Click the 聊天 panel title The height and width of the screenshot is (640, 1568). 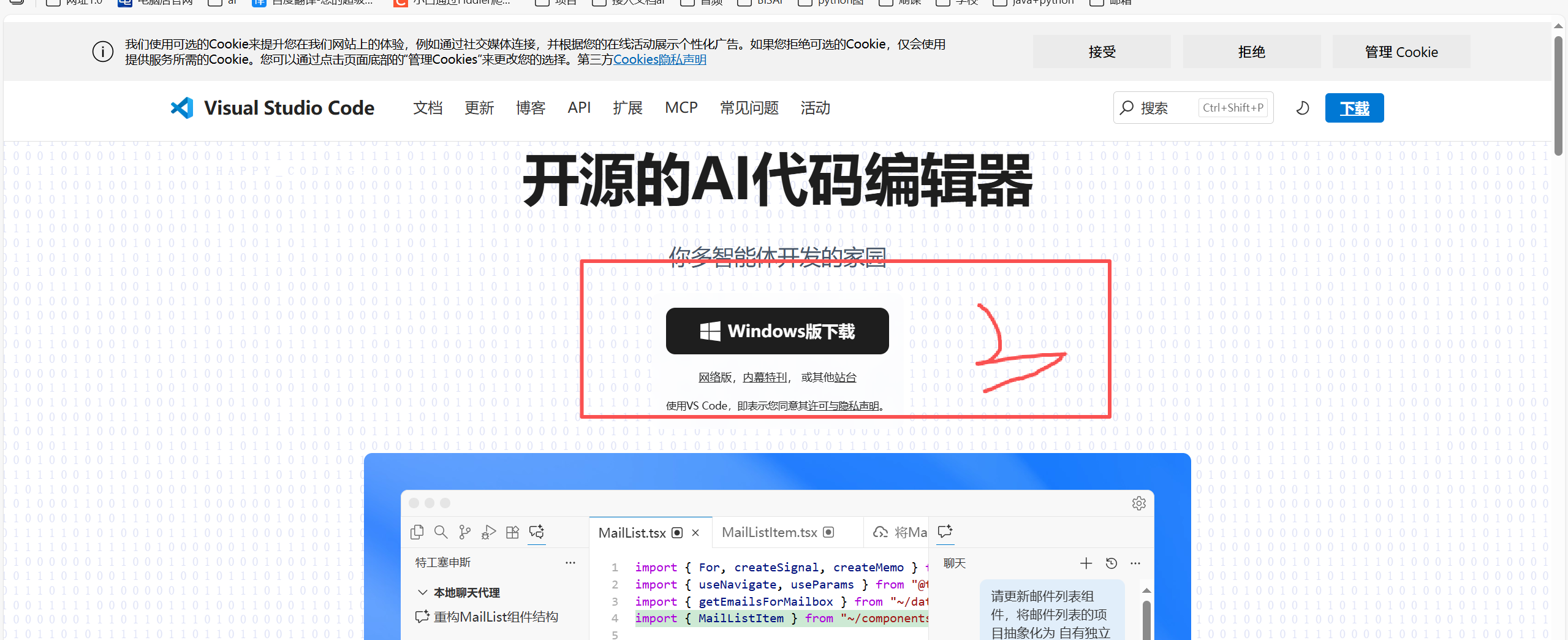point(954,563)
